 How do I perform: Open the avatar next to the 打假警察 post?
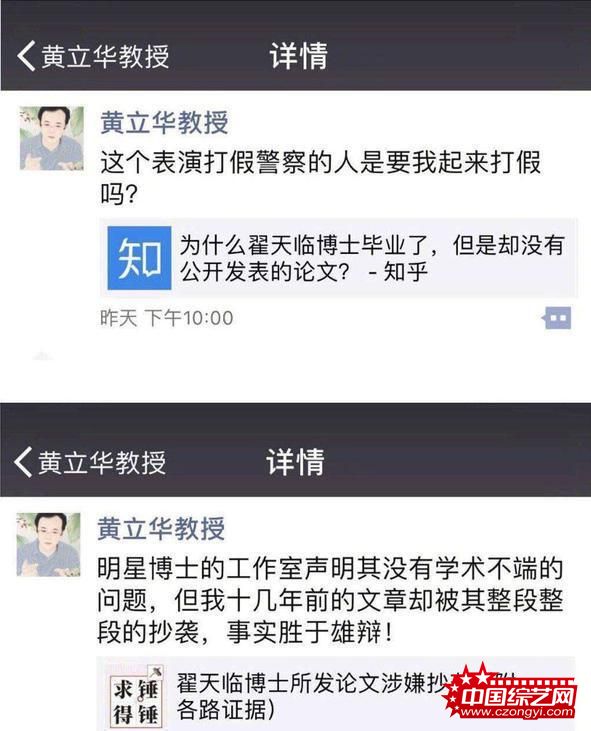pos(52,138)
